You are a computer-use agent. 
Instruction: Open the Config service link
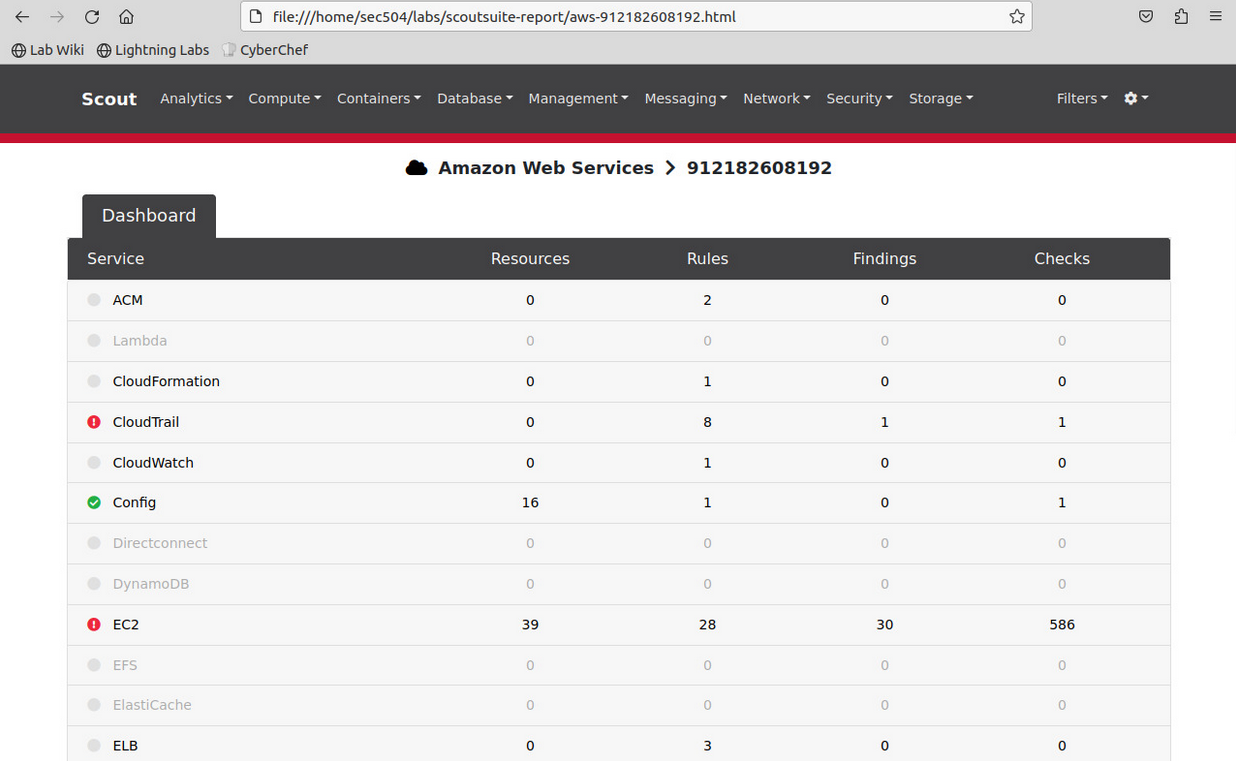[134, 503]
